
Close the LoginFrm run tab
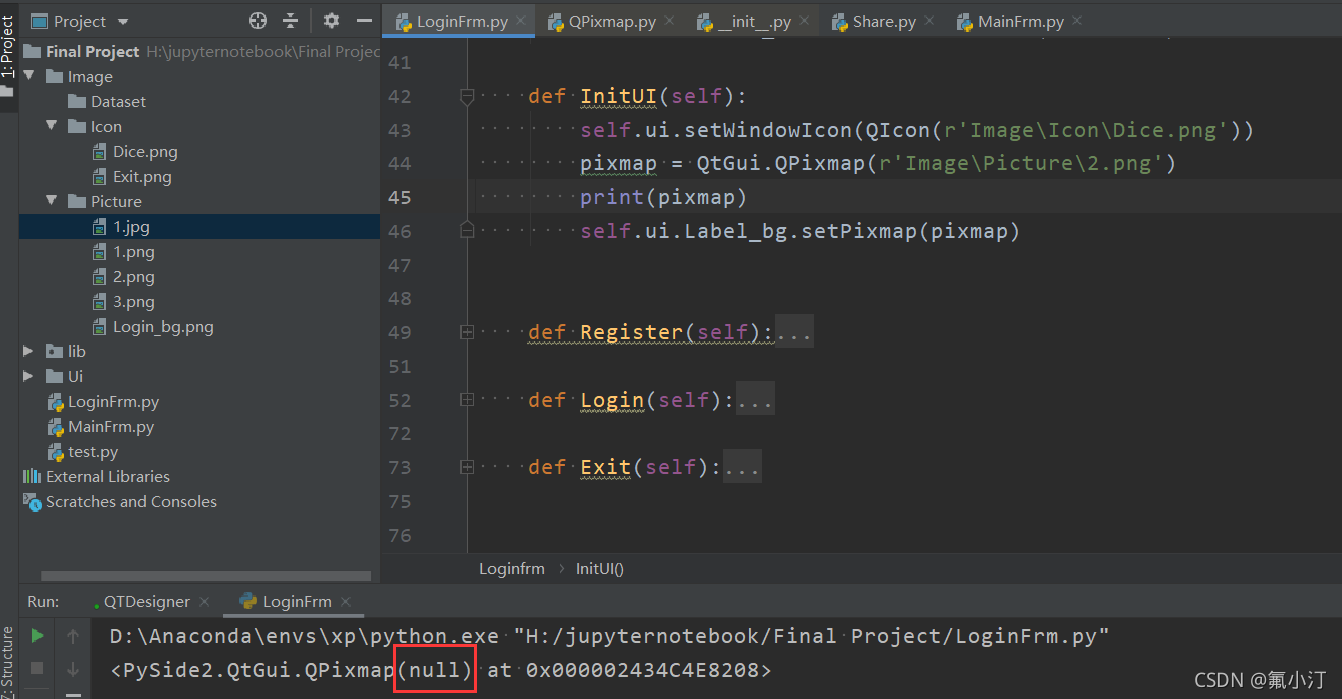(x=346, y=601)
